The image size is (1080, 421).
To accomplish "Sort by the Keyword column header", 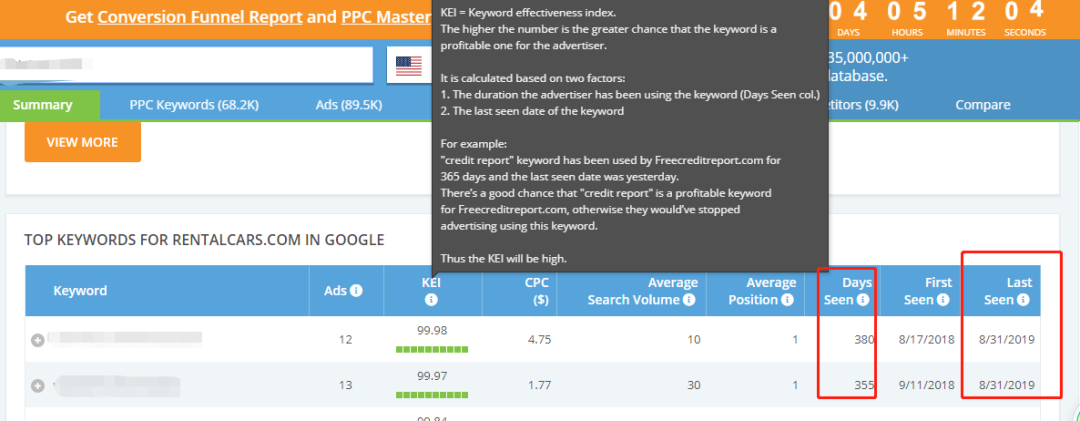I will point(80,291).
